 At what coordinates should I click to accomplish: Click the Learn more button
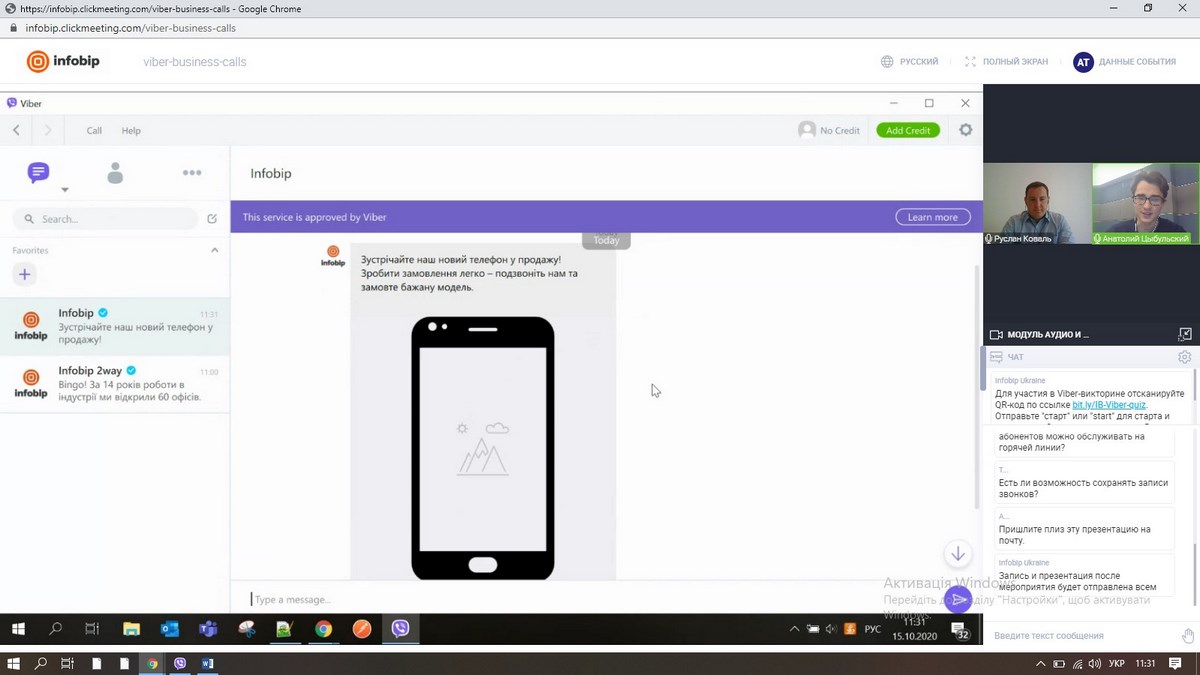(x=932, y=217)
